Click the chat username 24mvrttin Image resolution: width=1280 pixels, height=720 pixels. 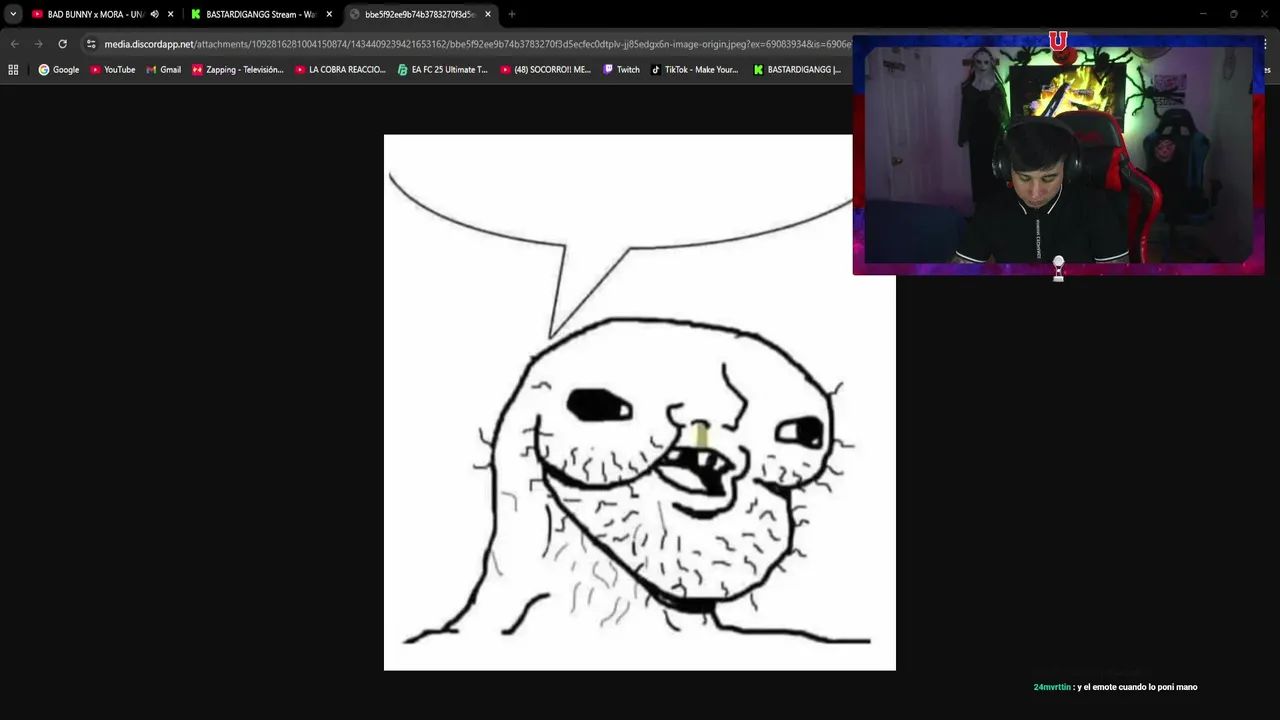(1052, 687)
